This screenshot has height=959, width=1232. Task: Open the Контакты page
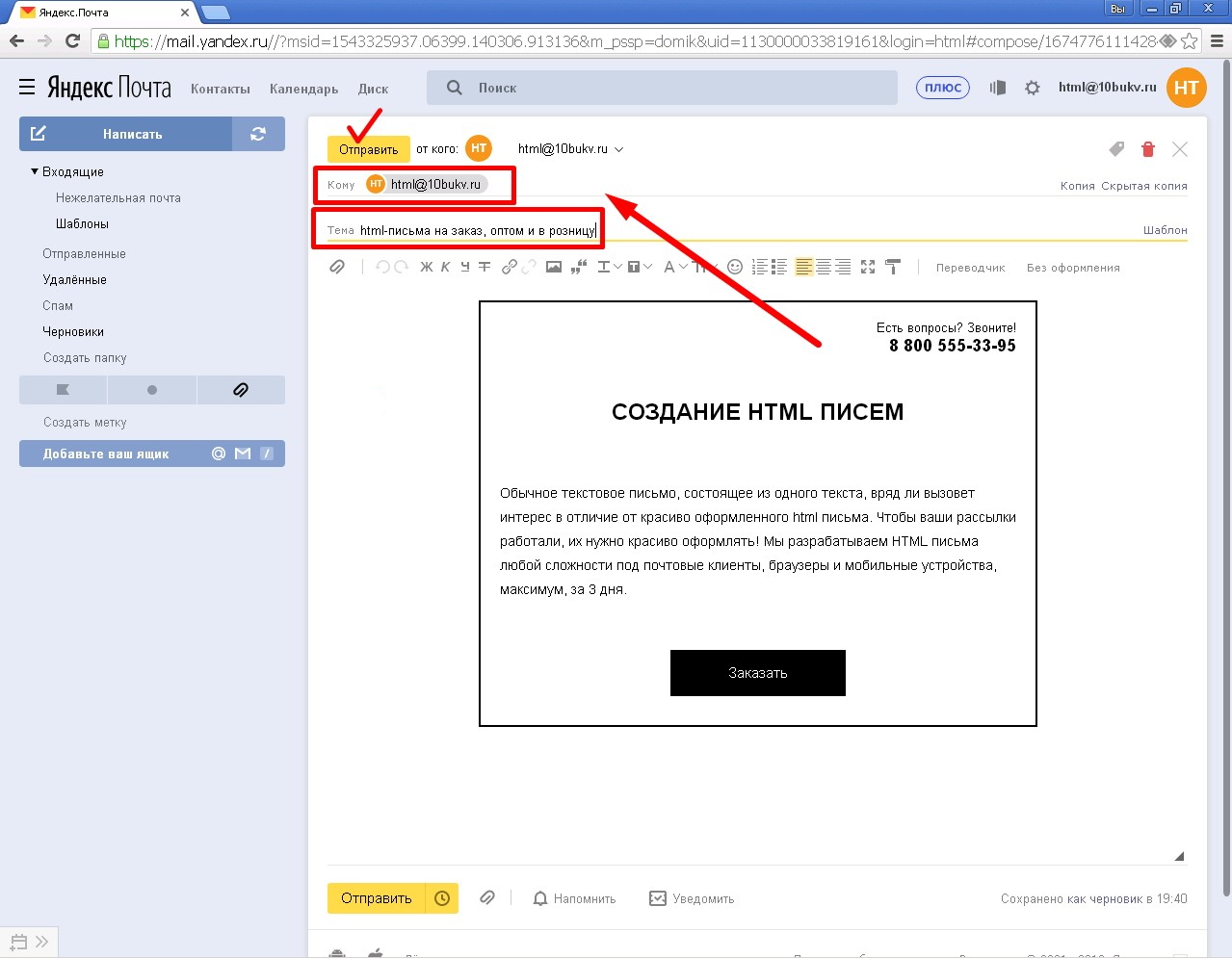click(x=221, y=89)
